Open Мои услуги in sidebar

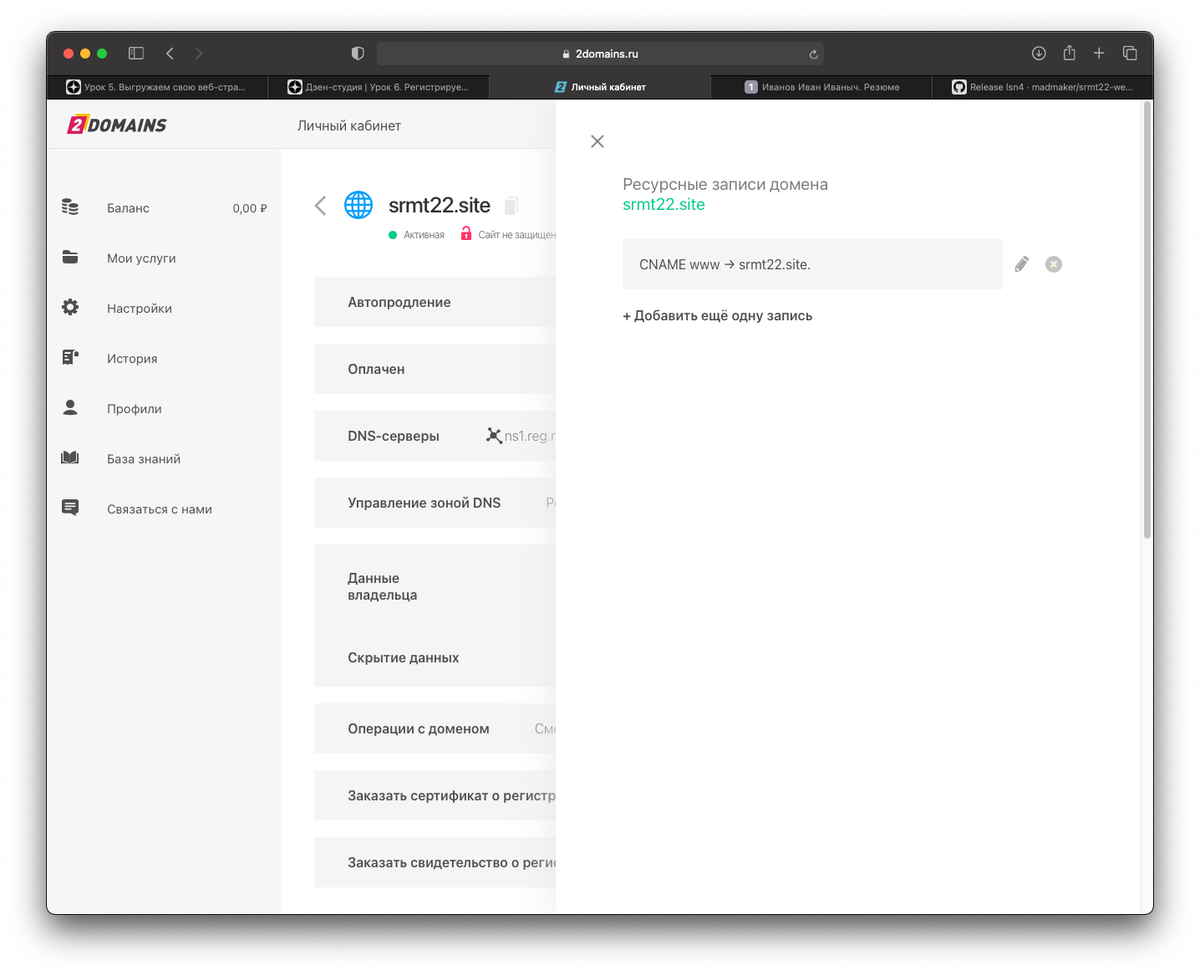141,258
